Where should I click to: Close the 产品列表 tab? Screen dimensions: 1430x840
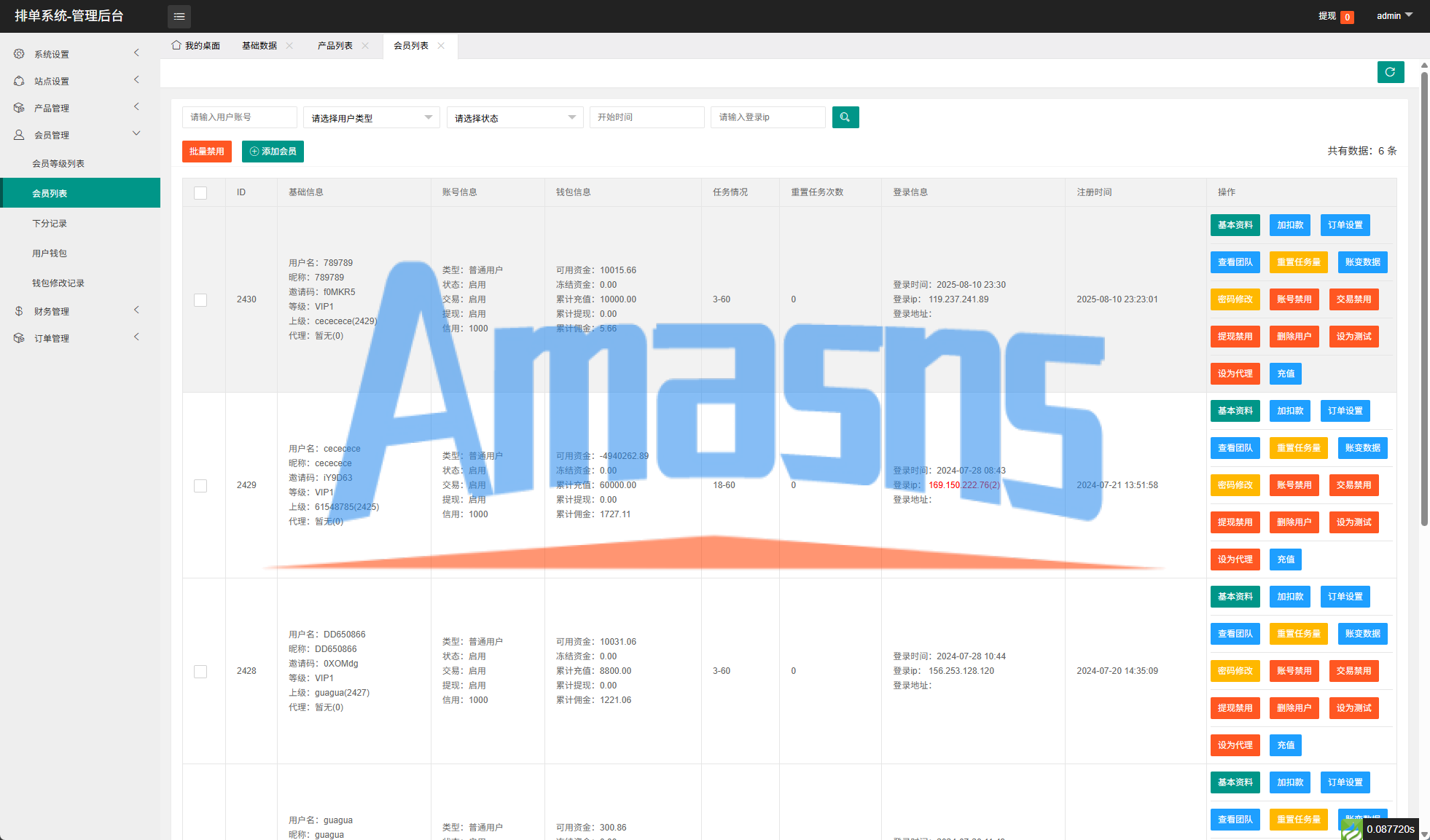(365, 45)
